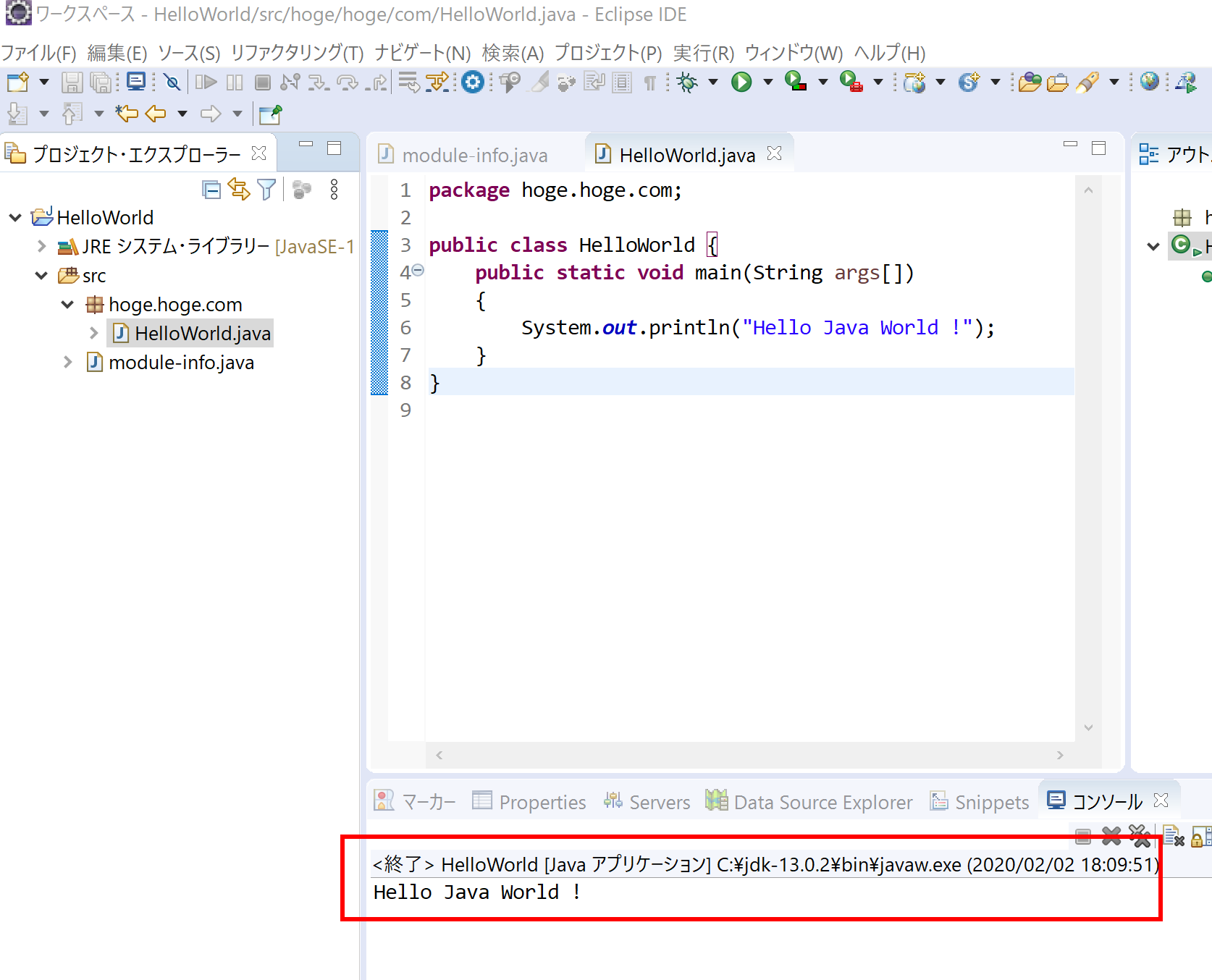Collapse the hoge.hoge.com package node
Image resolution: width=1212 pixels, height=980 pixels.
(x=67, y=304)
